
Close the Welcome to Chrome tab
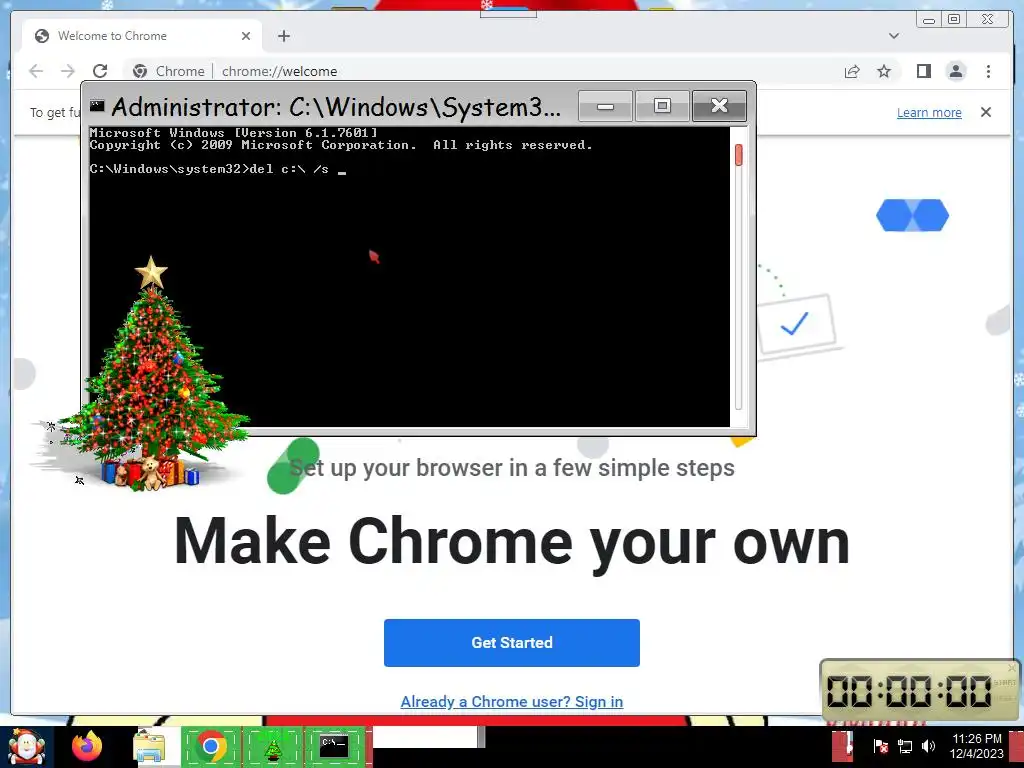[246, 36]
